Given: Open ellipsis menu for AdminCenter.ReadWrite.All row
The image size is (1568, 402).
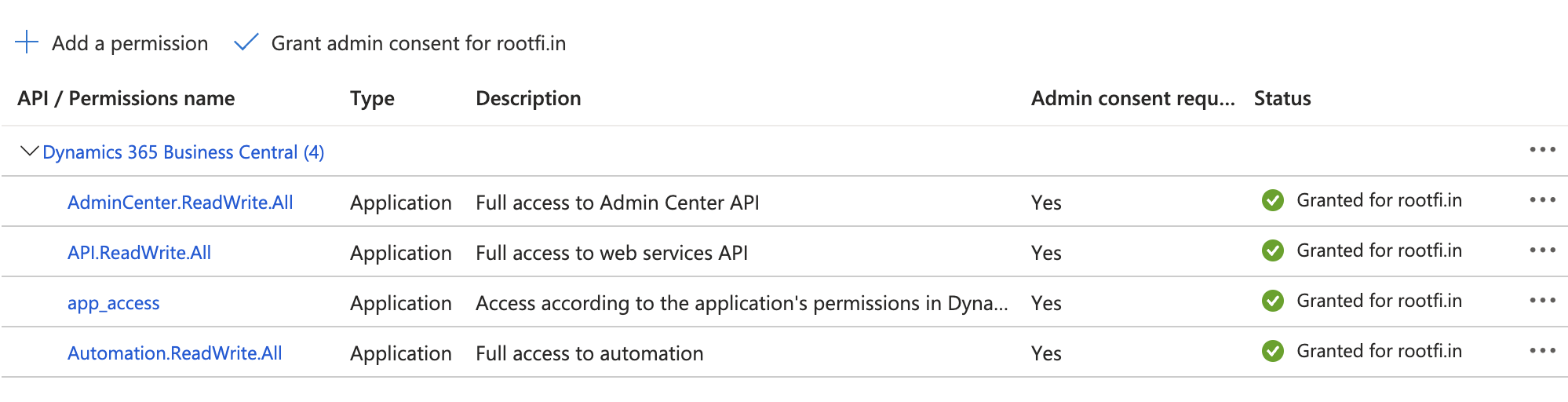Looking at the screenshot, I should [1542, 200].
